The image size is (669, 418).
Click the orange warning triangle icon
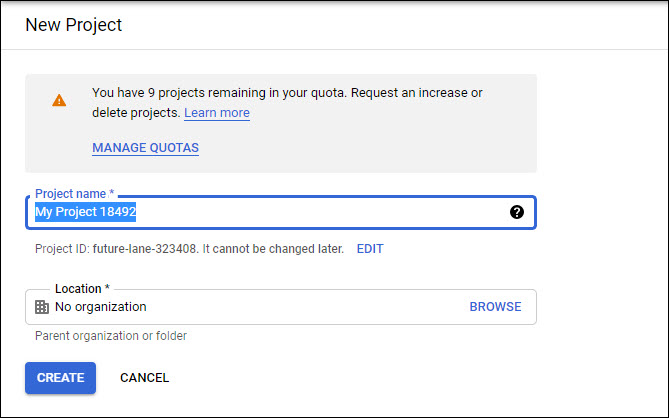(x=59, y=100)
